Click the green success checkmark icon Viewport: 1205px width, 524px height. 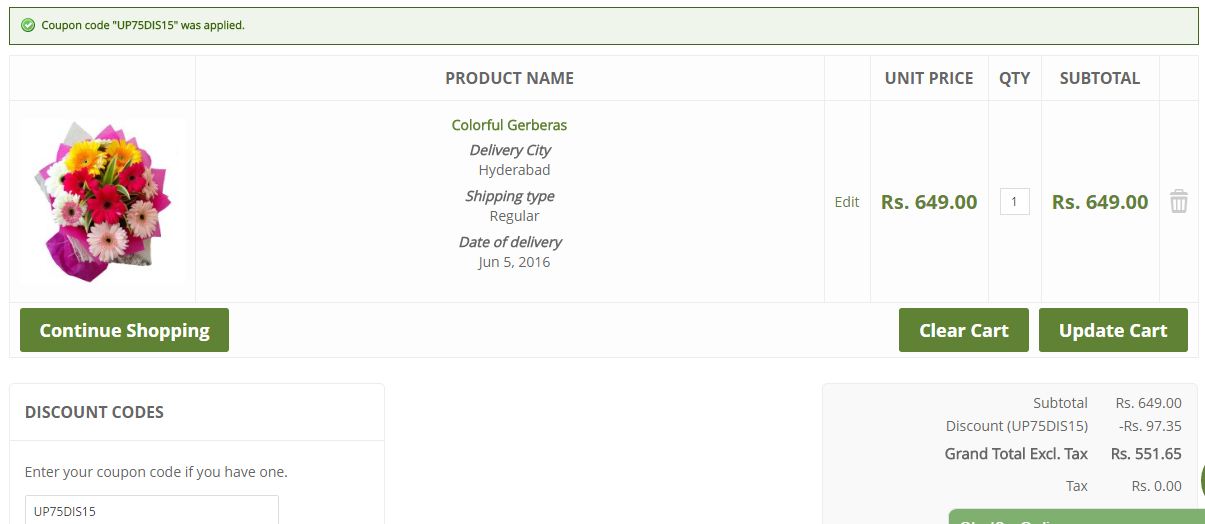[x=28, y=25]
